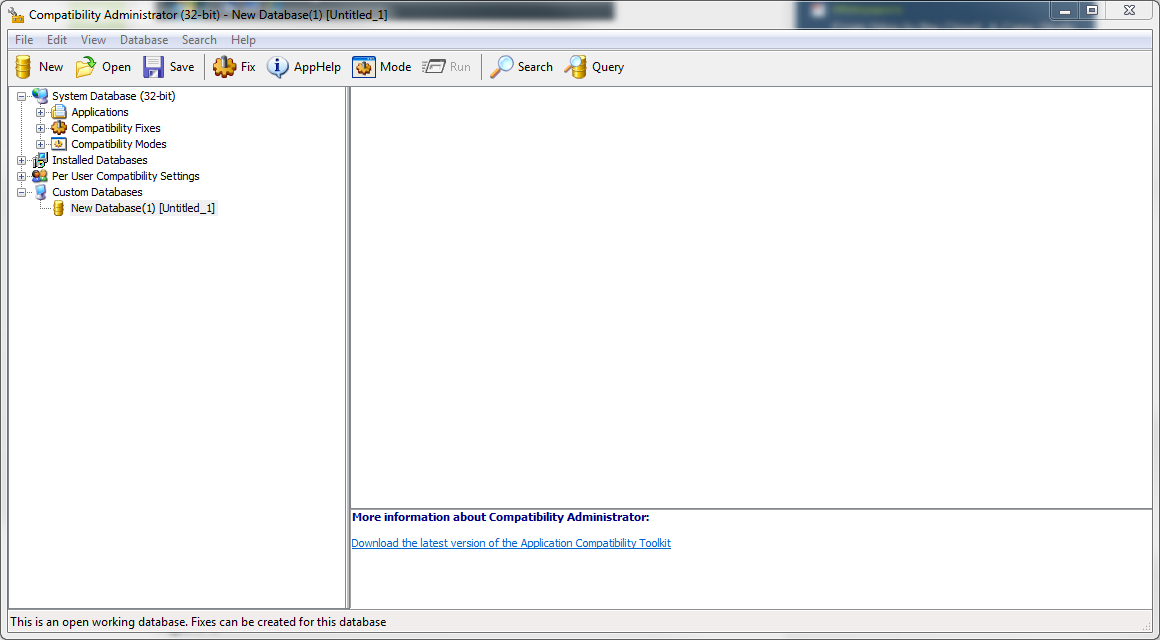1160x640 pixels.
Task: Click the Mode toolbar icon
Action: [364, 67]
